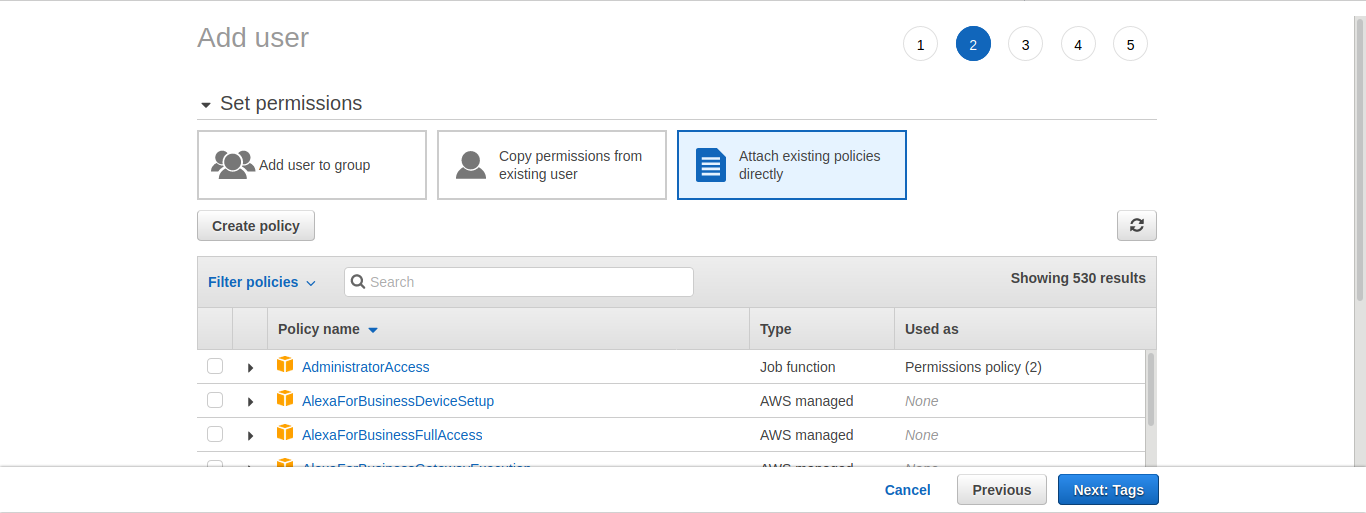This screenshot has height=513, width=1366.
Task: Open the AlexaForBusinessDeviceSetup policy link
Action: pos(398,401)
